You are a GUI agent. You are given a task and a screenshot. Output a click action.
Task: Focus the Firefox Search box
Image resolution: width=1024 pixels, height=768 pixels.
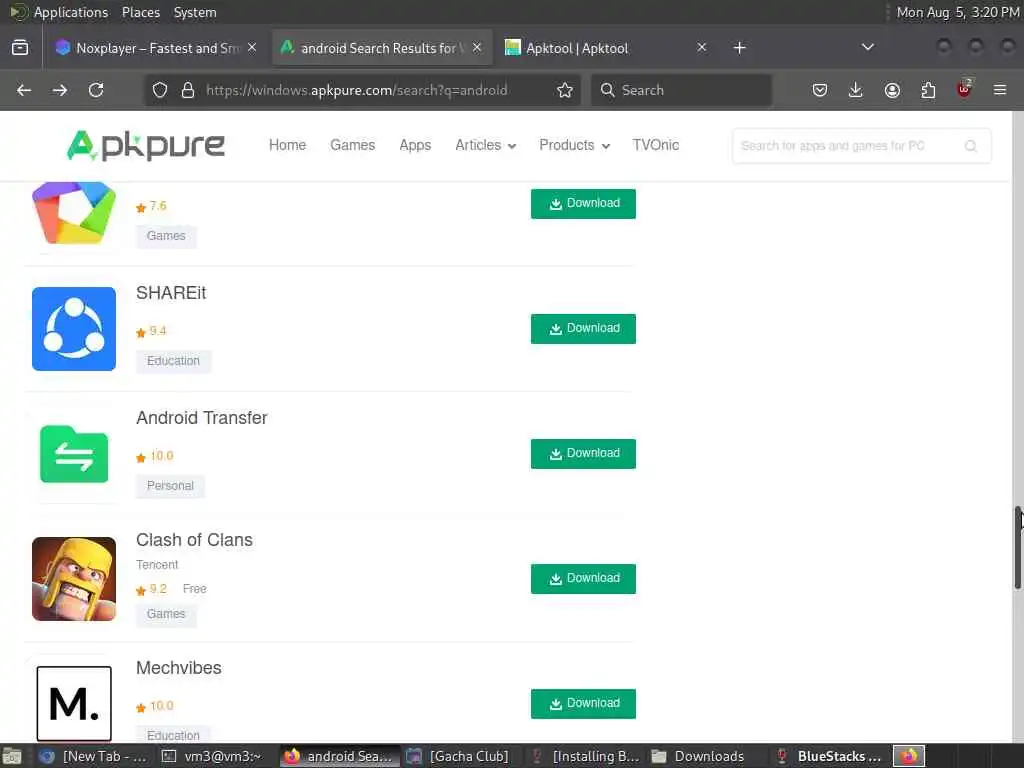[x=681, y=90]
